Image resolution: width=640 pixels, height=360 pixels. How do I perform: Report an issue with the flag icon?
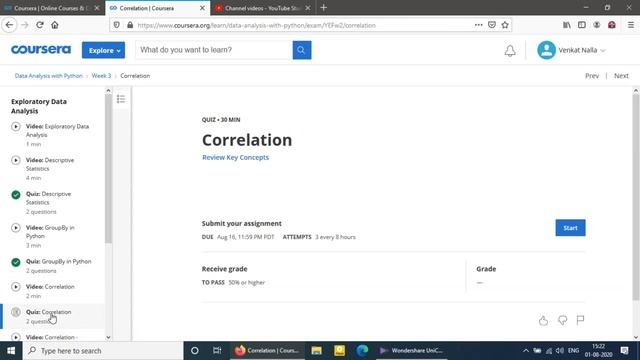pos(580,320)
